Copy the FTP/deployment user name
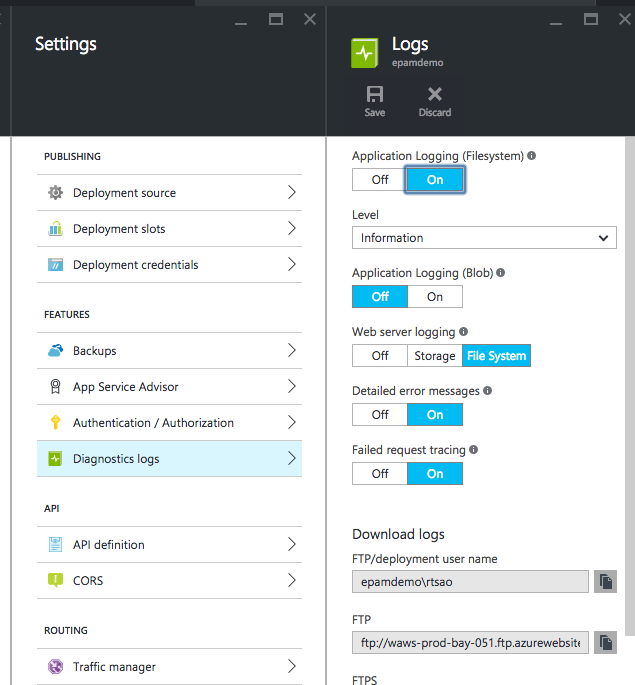 pos(605,581)
